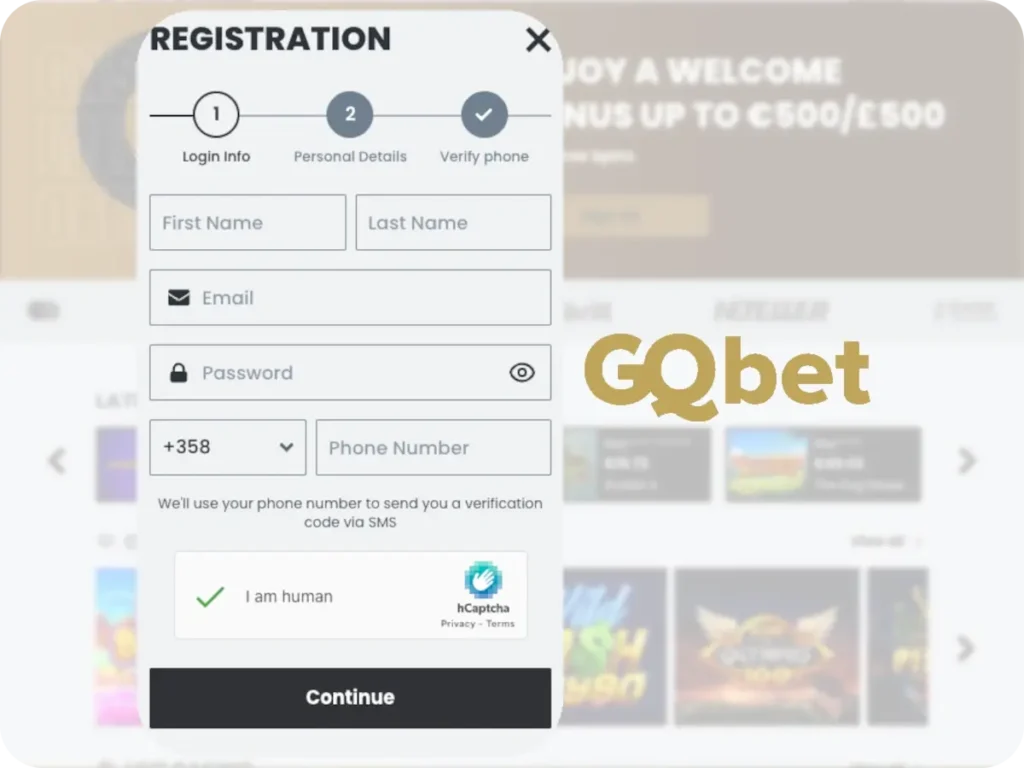The height and width of the screenshot is (768, 1024).
Task: Toggle password visibility with the eye icon
Action: click(x=522, y=372)
